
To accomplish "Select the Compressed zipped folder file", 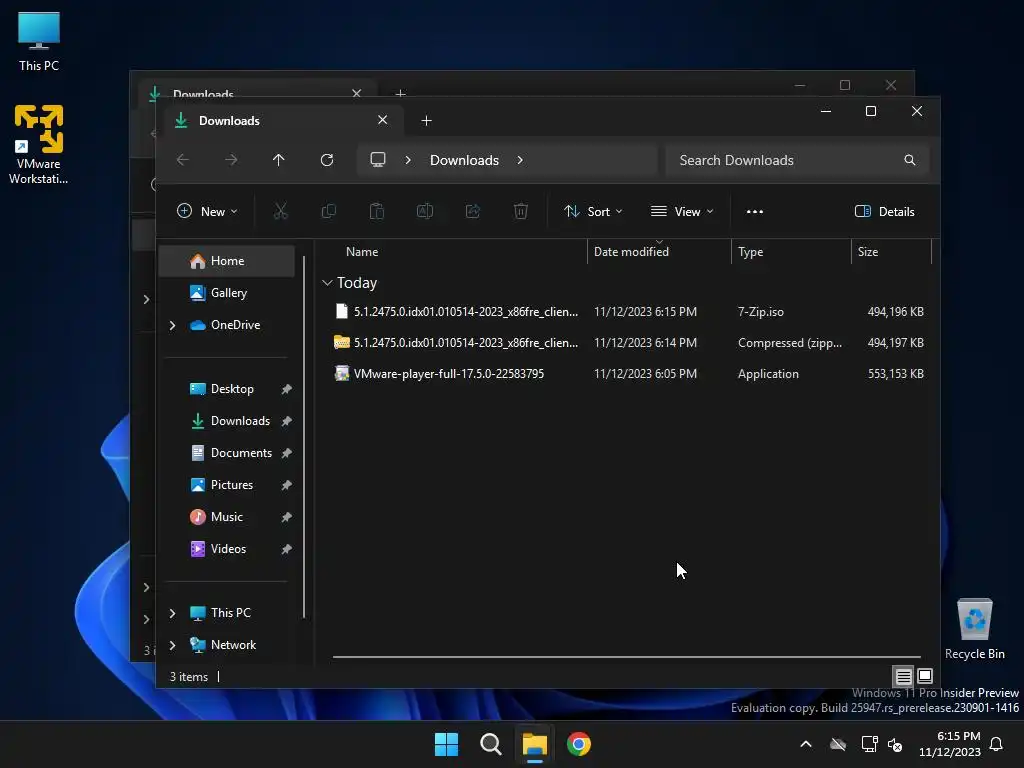I will tap(627, 343).
